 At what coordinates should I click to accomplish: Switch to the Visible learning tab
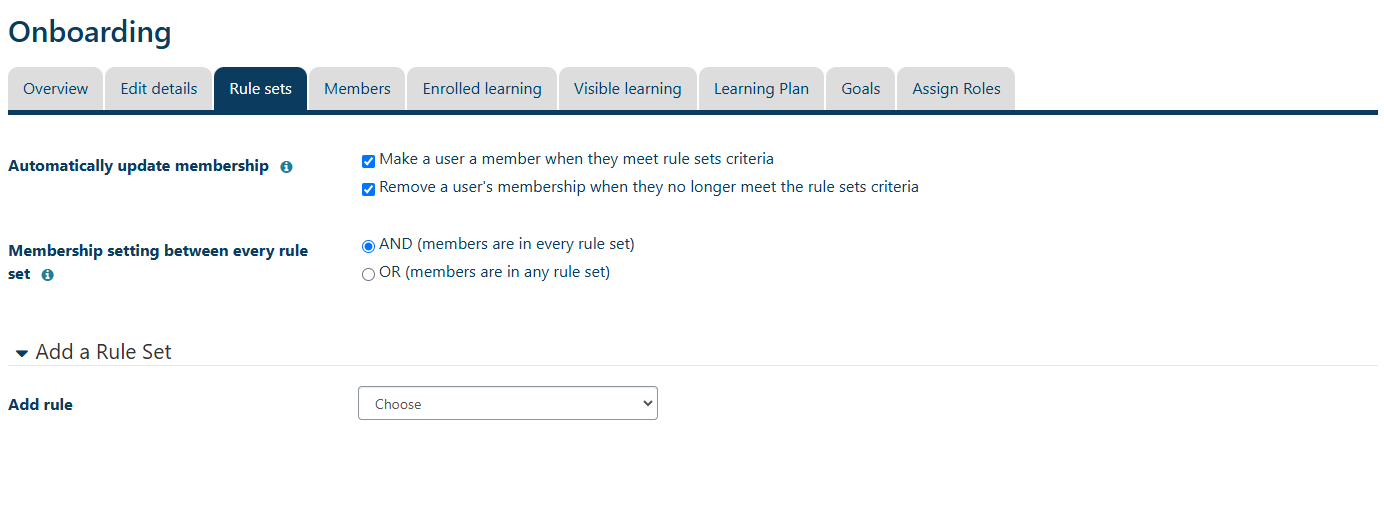pos(627,89)
